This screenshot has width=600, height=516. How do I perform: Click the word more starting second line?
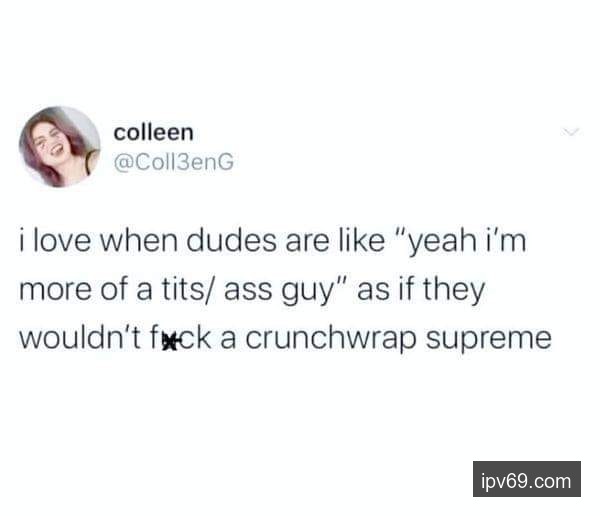[x=54, y=291]
